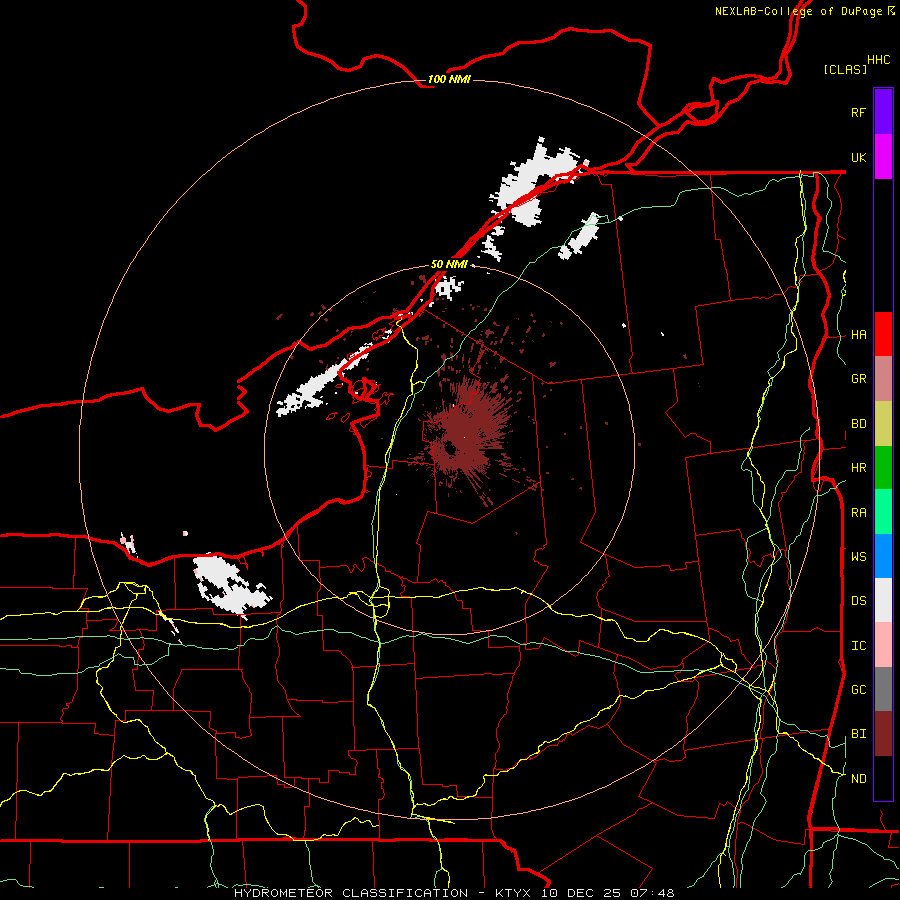Pick the RA light green legend swatch
This screenshot has width=900, height=900.
coord(883,512)
